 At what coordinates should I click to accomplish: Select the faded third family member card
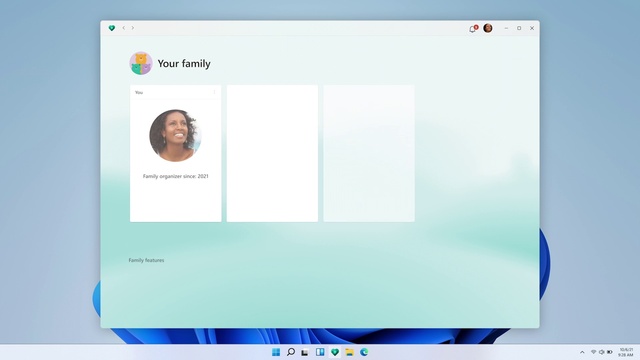pyautogui.click(x=369, y=153)
